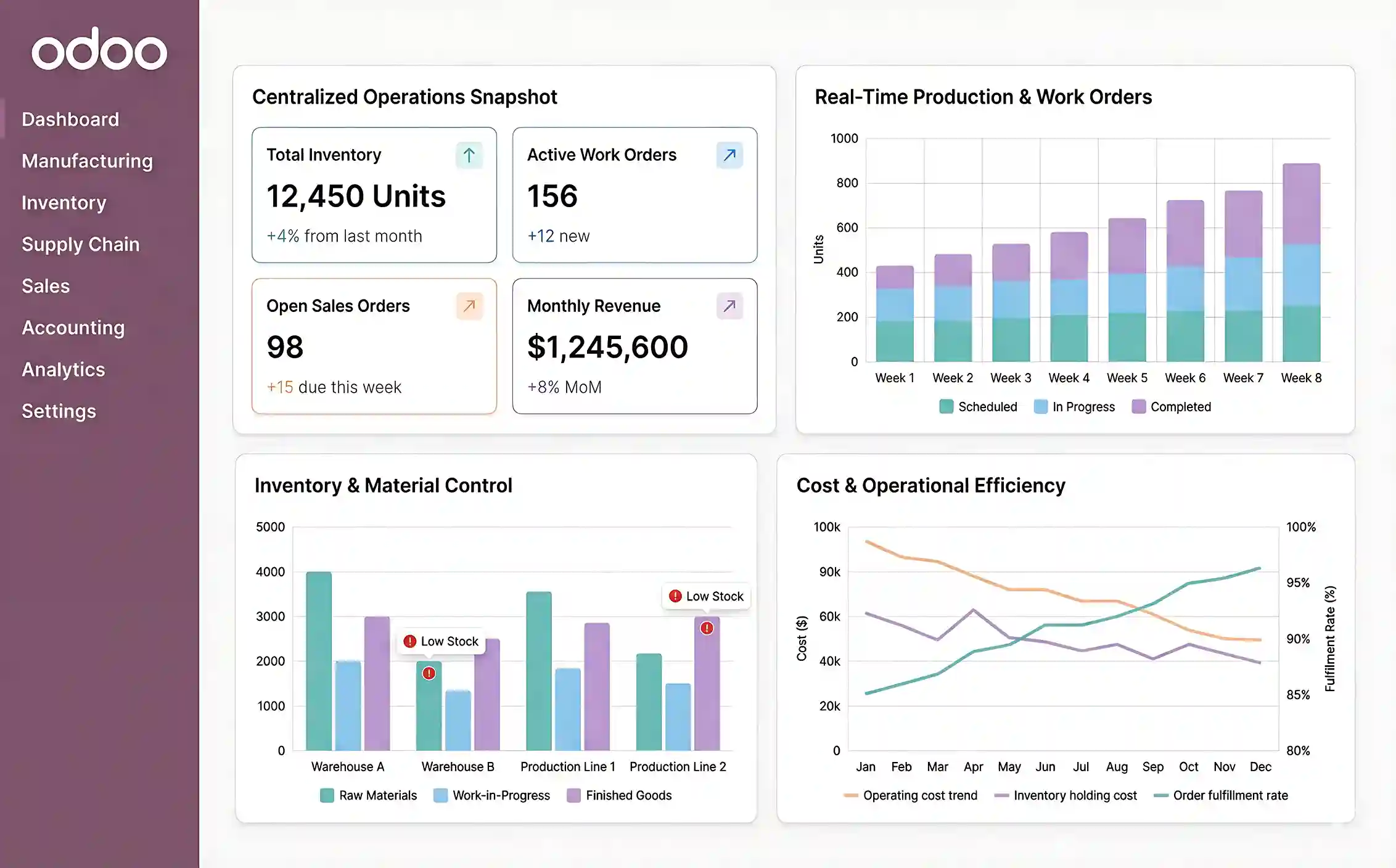This screenshot has height=868, width=1396.
Task: Click the Cost & Operational Efficiency heading
Action: [931, 486]
